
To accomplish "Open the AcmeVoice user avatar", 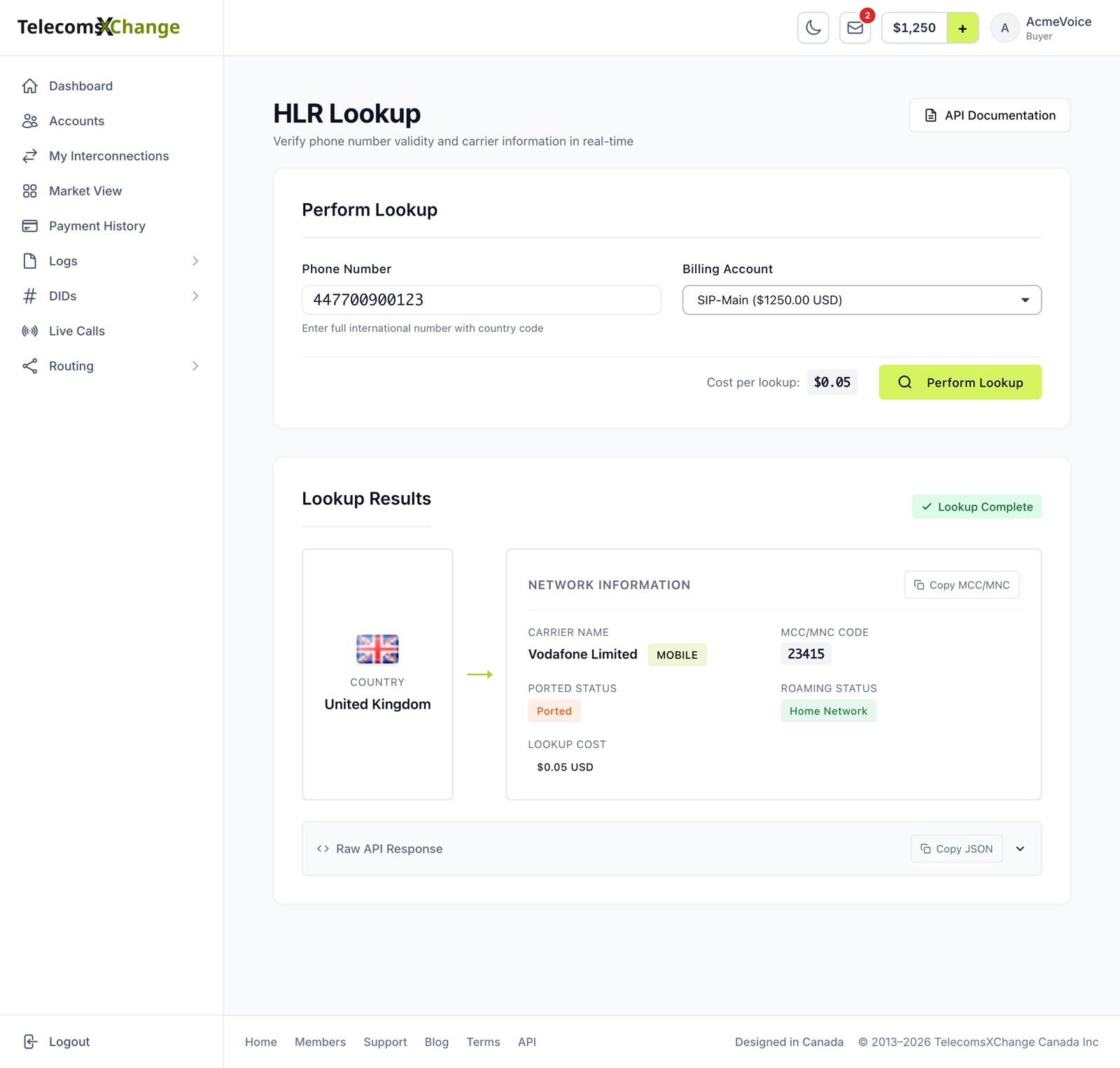I will tap(1004, 28).
